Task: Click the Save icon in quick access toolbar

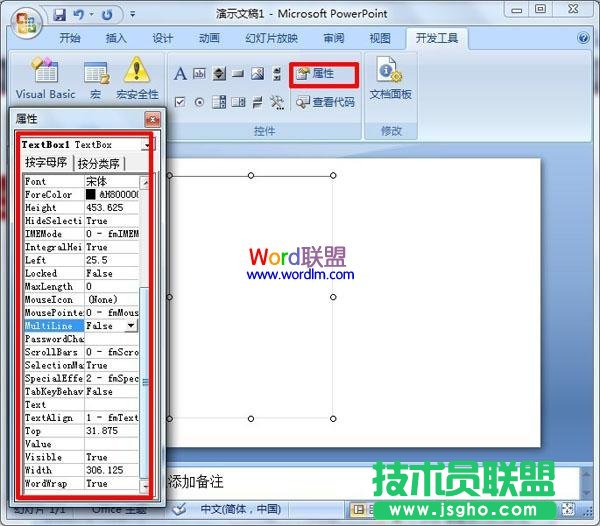Action: tap(60, 15)
